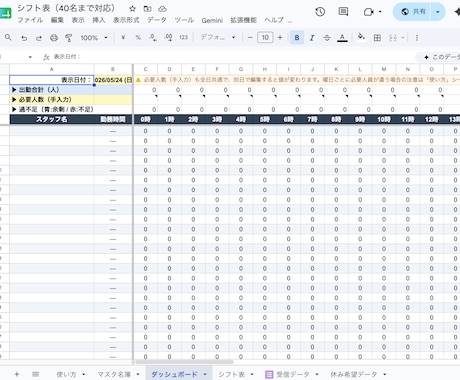
Task: Star the シフト表 document
Action: point(132,9)
